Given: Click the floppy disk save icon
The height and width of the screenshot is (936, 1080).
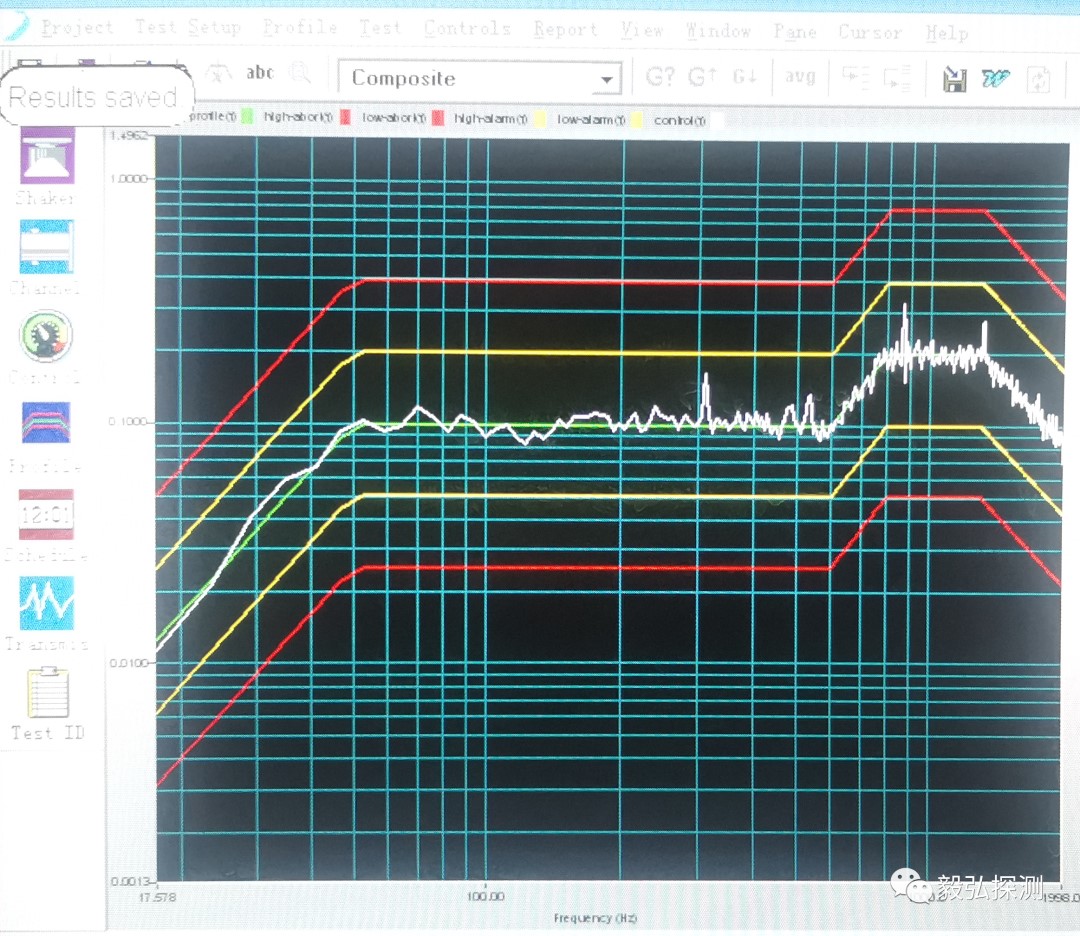Looking at the screenshot, I should [x=954, y=79].
